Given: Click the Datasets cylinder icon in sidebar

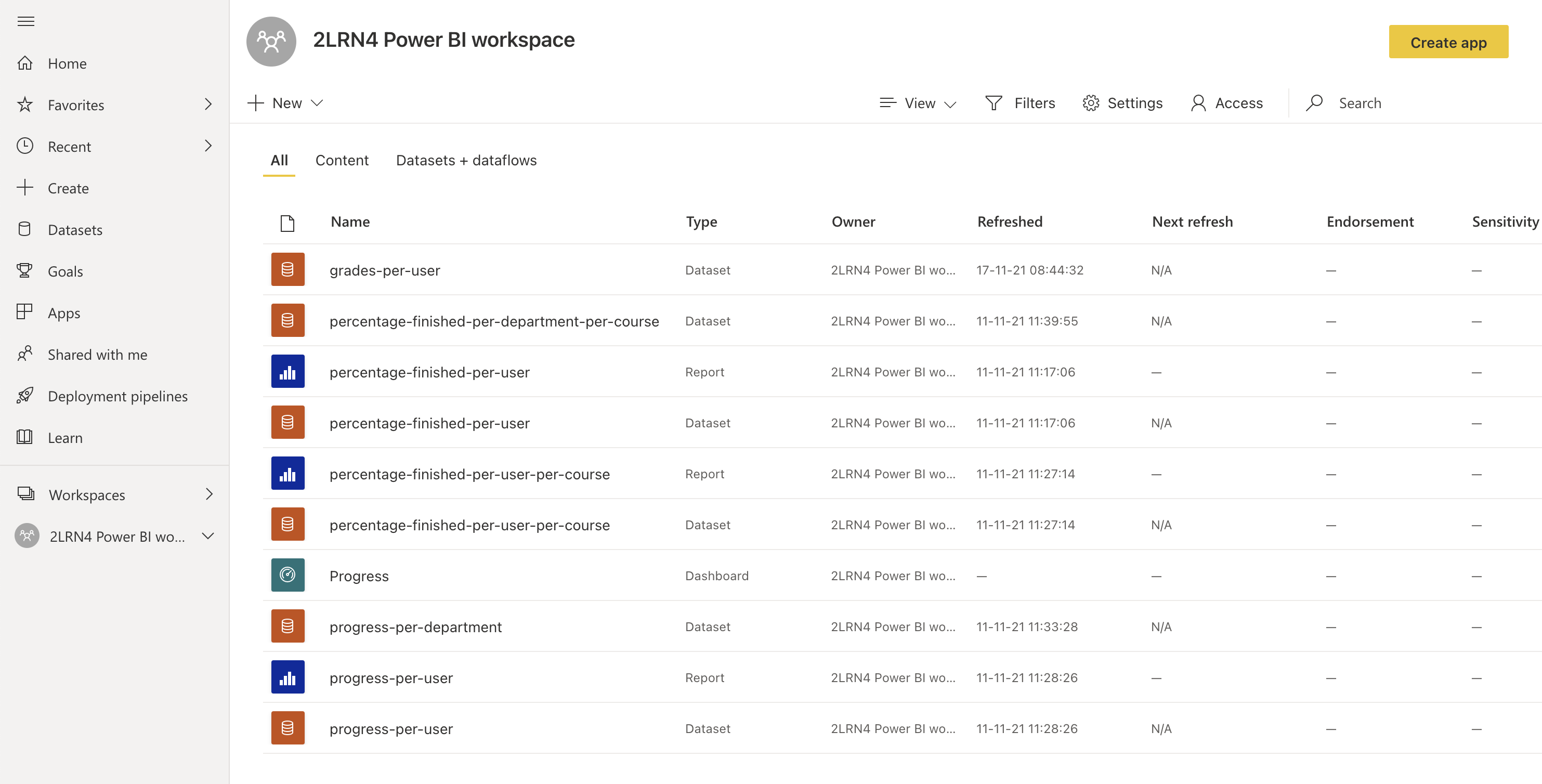Looking at the screenshot, I should coord(24,229).
